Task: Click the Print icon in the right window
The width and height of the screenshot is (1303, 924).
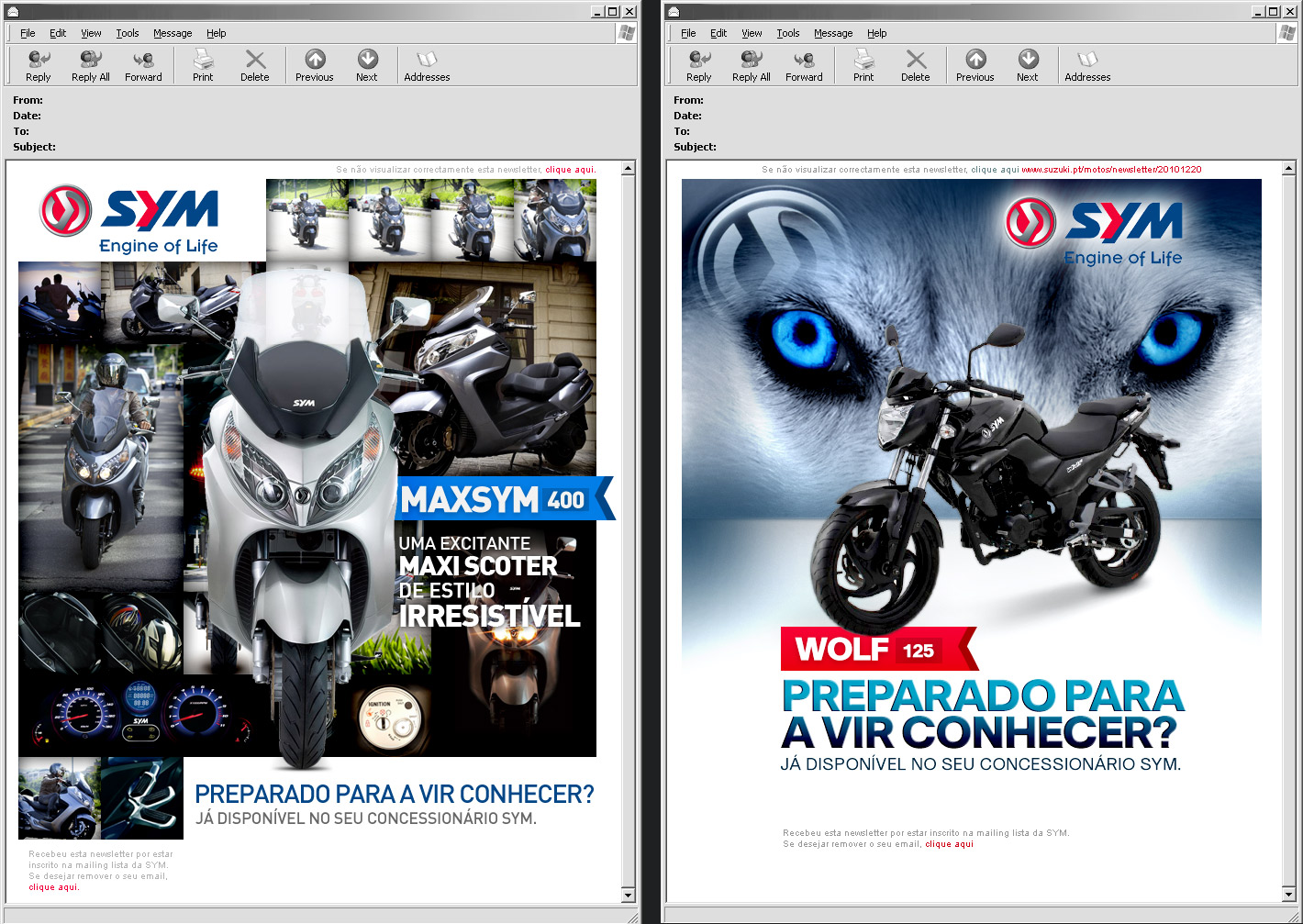Action: click(x=862, y=64)
